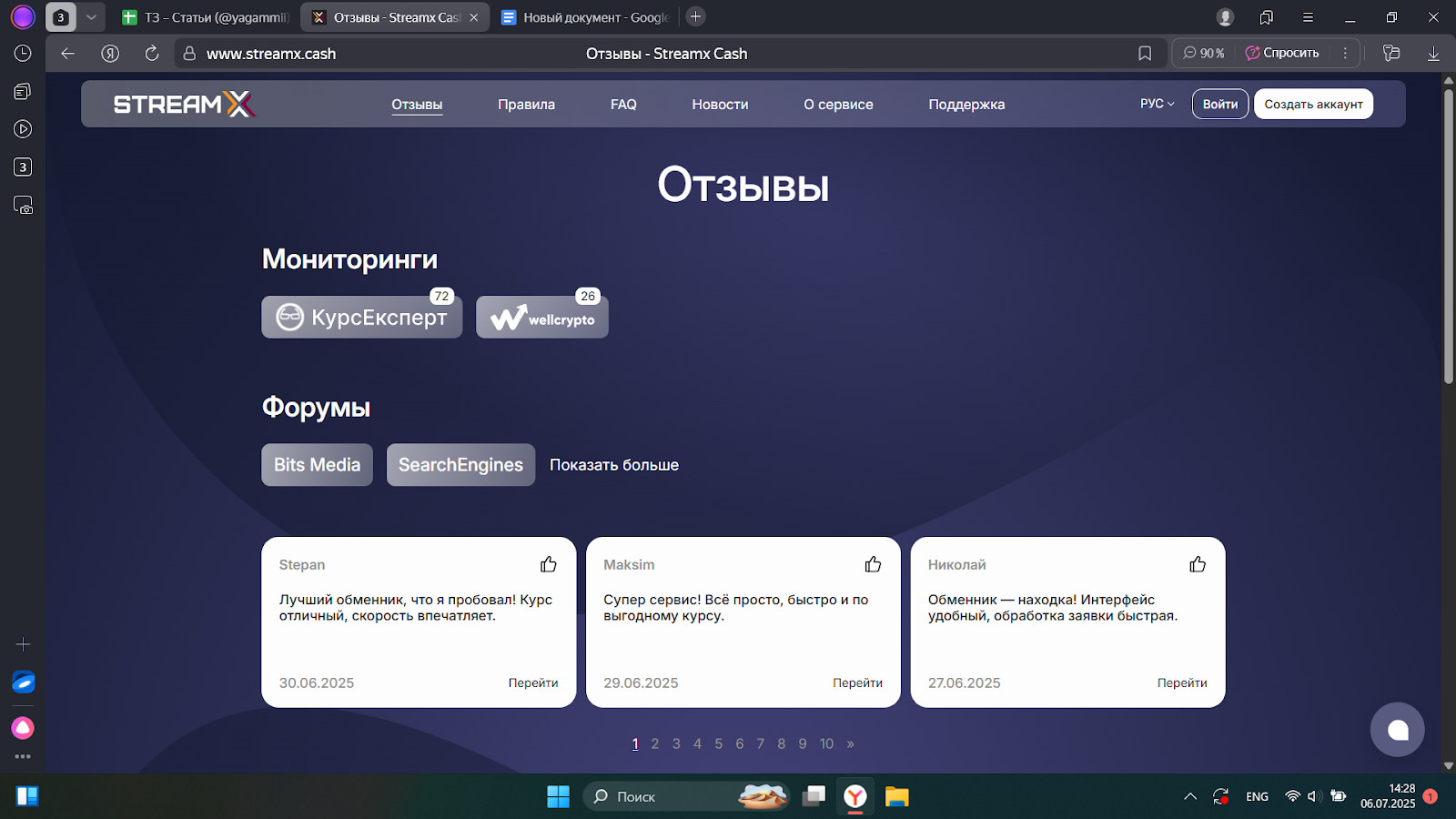Open the live chat bubble widget

pyautogui.click(x=1398, y=730)
